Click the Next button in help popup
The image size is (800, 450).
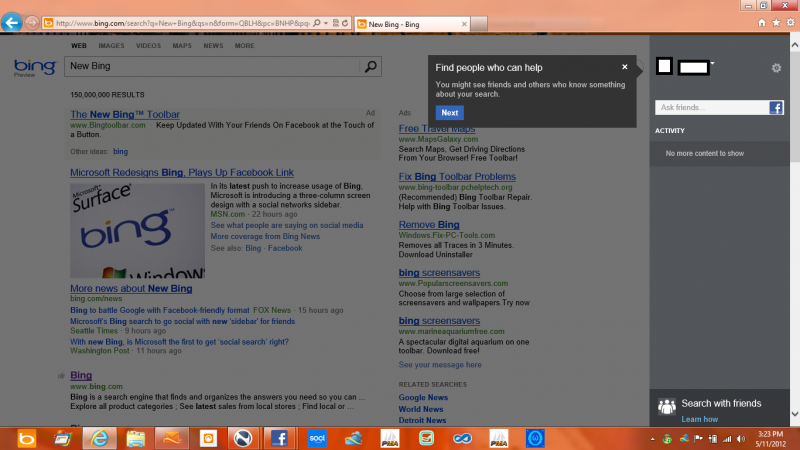[449, 113]
